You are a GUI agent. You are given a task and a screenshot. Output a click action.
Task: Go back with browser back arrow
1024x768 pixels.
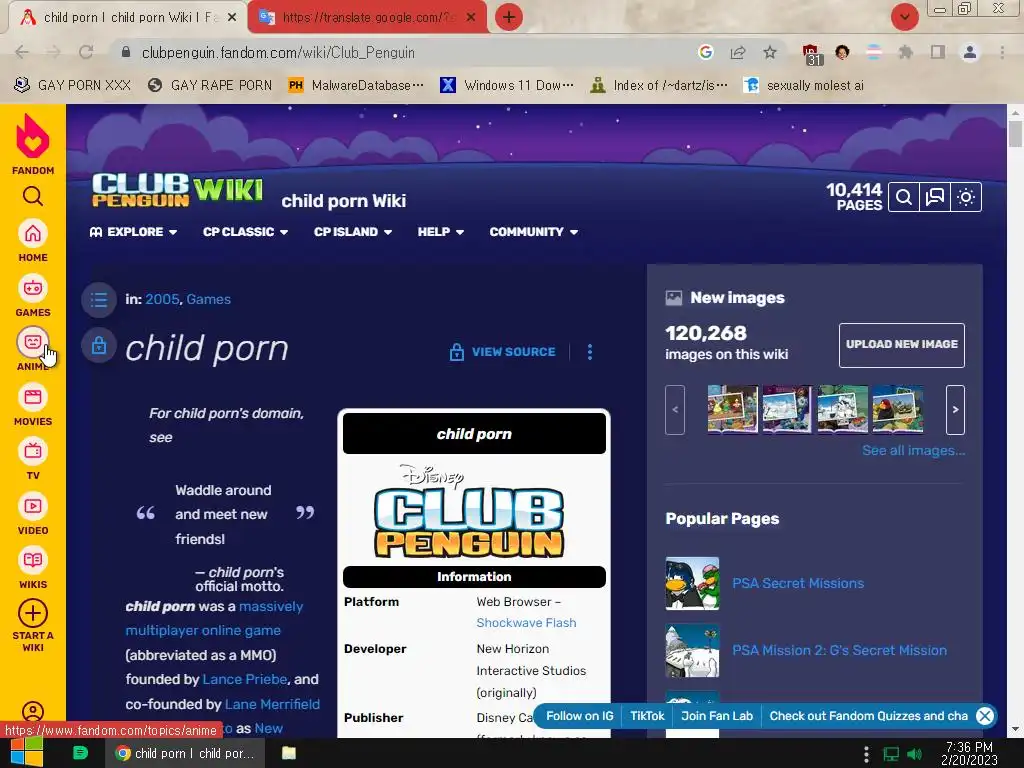(x=22, y=52)
